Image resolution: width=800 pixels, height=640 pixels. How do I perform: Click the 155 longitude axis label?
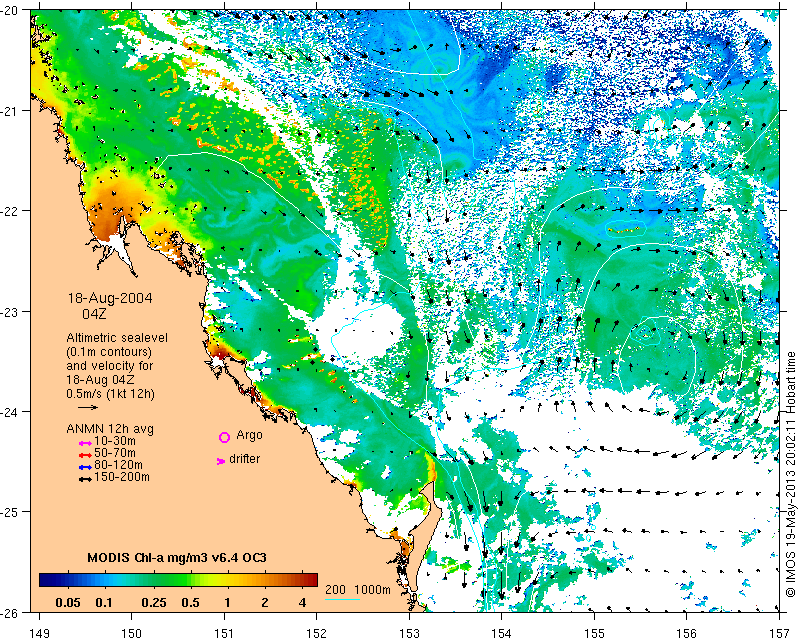[x=594, y=633]
